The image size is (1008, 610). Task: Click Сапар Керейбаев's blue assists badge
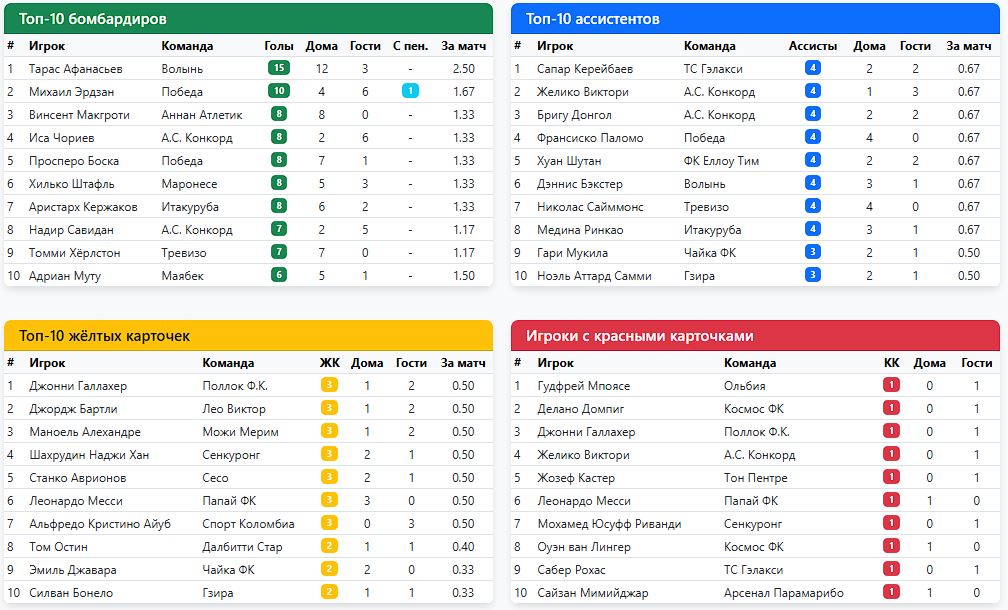tap(813, 68)
